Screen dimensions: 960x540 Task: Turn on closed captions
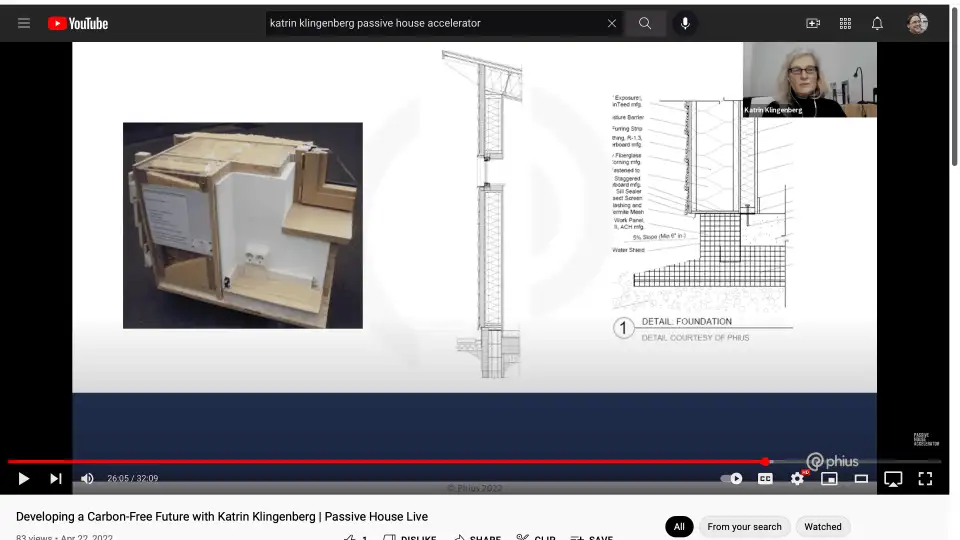pyautogui.click(x=765, y=478)
